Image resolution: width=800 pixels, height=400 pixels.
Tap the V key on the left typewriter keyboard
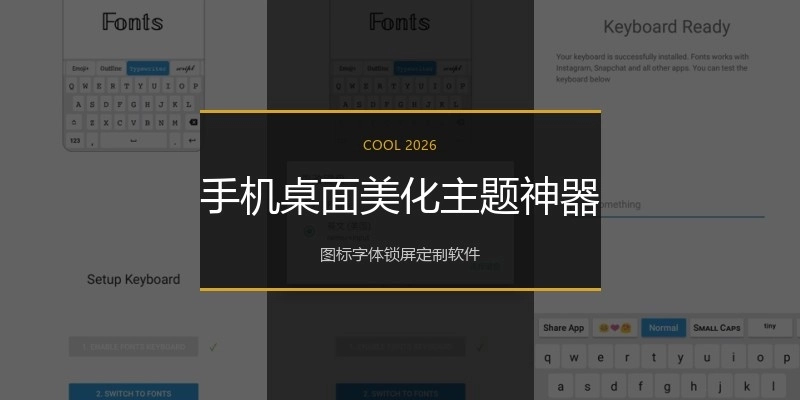(133, 122)
